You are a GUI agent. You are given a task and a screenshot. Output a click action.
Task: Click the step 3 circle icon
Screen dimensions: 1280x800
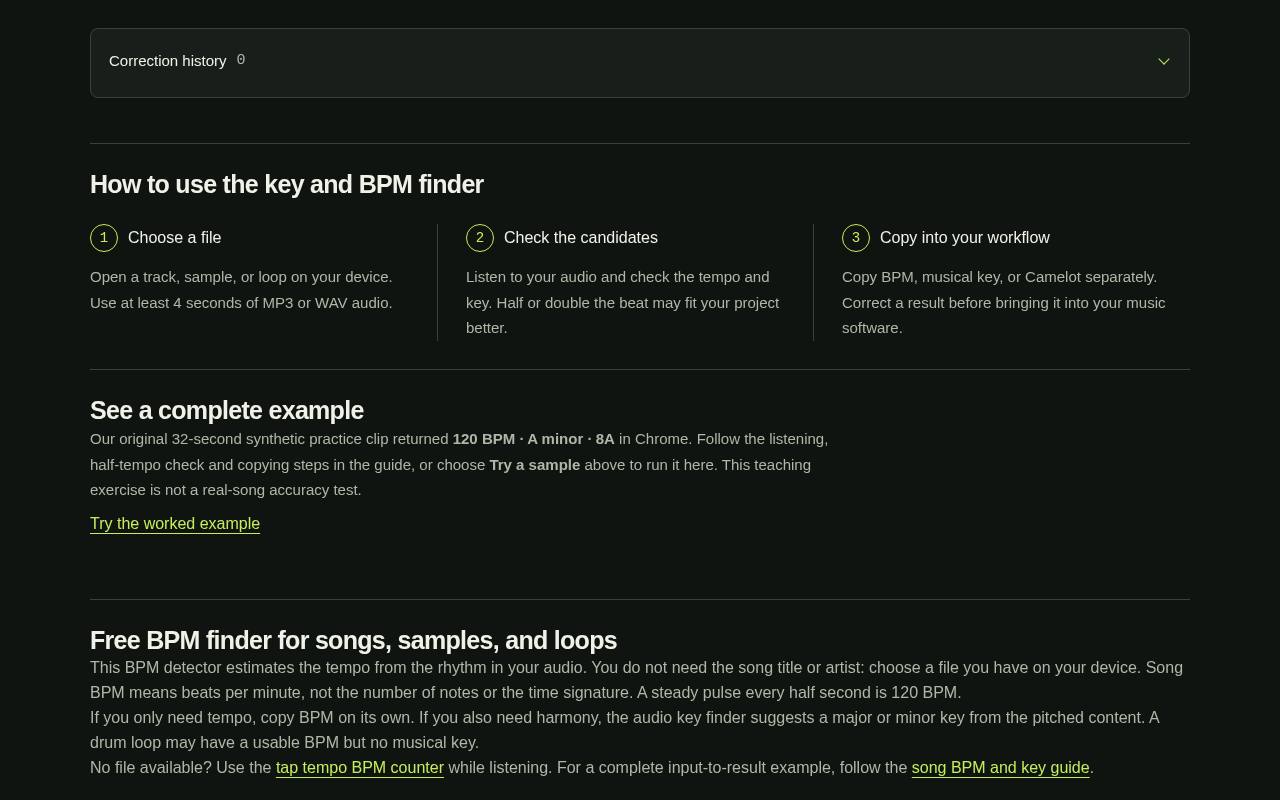pyautogui.click(x=856, y=238)
